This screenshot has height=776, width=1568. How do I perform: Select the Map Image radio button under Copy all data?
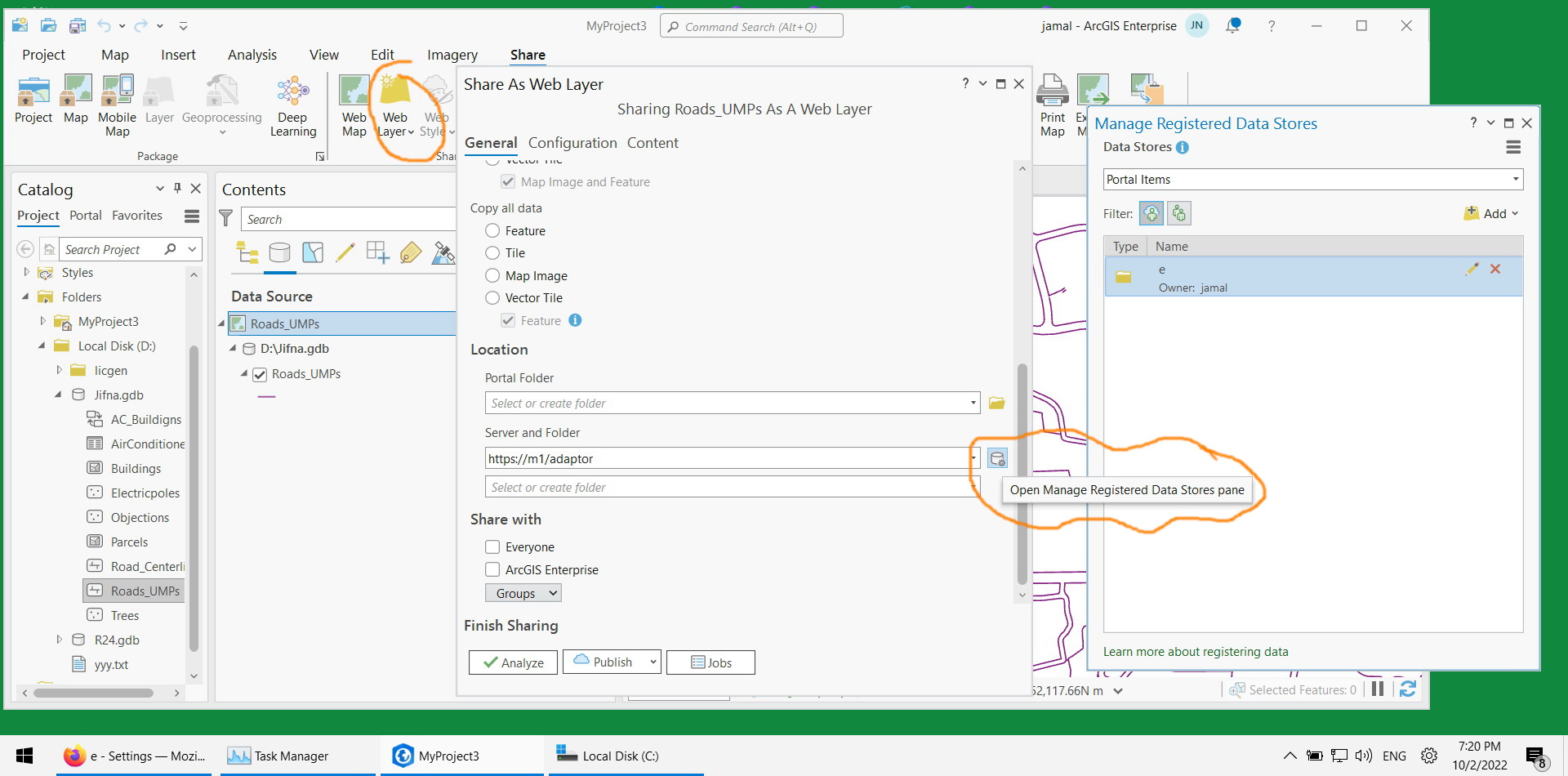point(492,275)
